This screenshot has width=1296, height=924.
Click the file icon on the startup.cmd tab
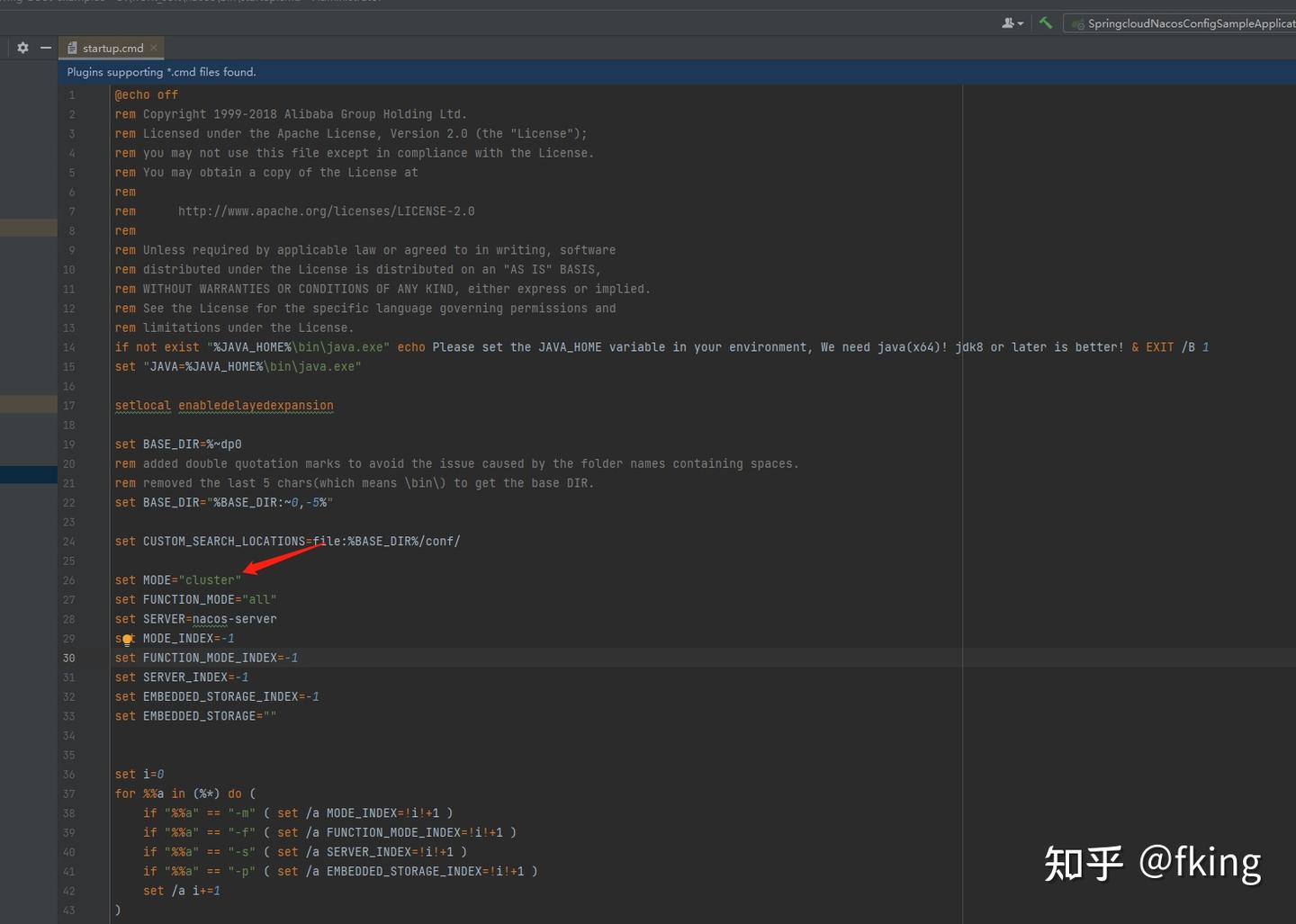(x=71, y=48)
